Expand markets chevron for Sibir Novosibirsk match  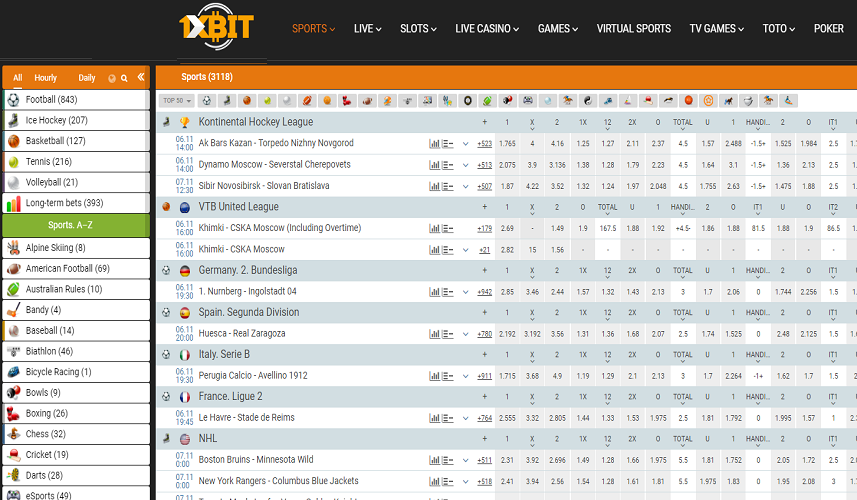[466, 186]
